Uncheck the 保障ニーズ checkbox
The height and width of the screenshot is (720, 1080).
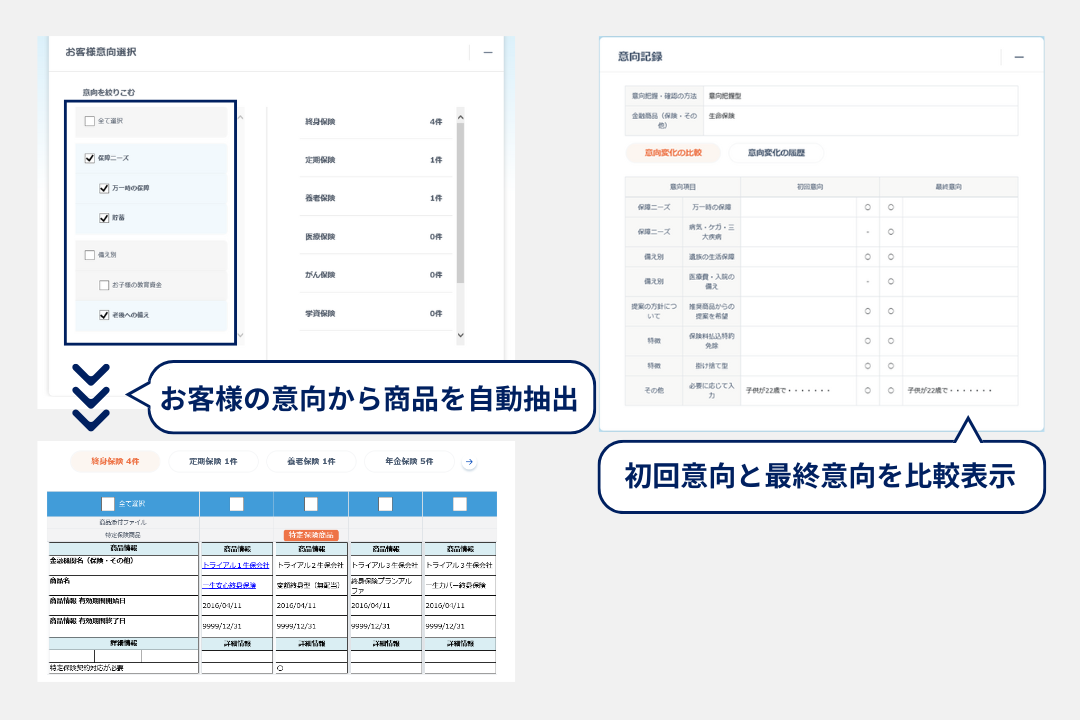point(90,158)
